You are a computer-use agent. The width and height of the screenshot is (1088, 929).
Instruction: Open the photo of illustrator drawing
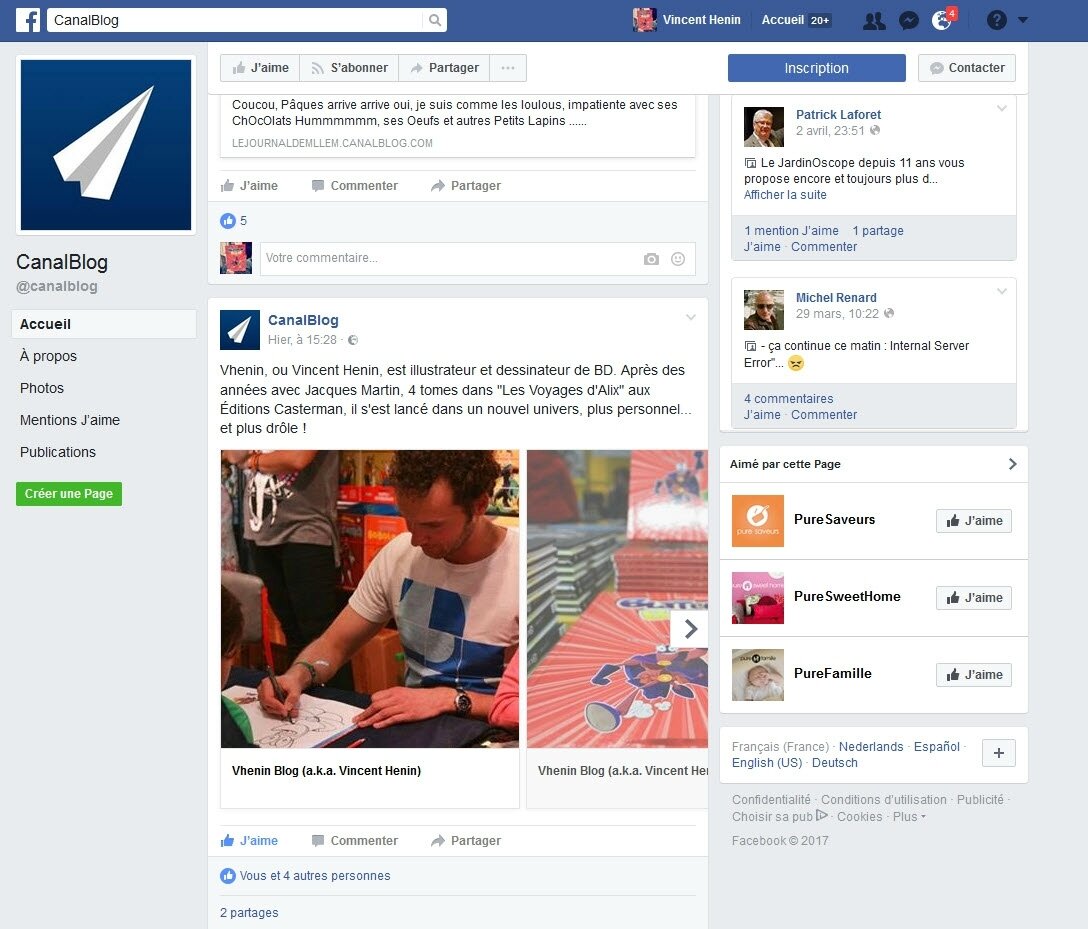point(370,599)
